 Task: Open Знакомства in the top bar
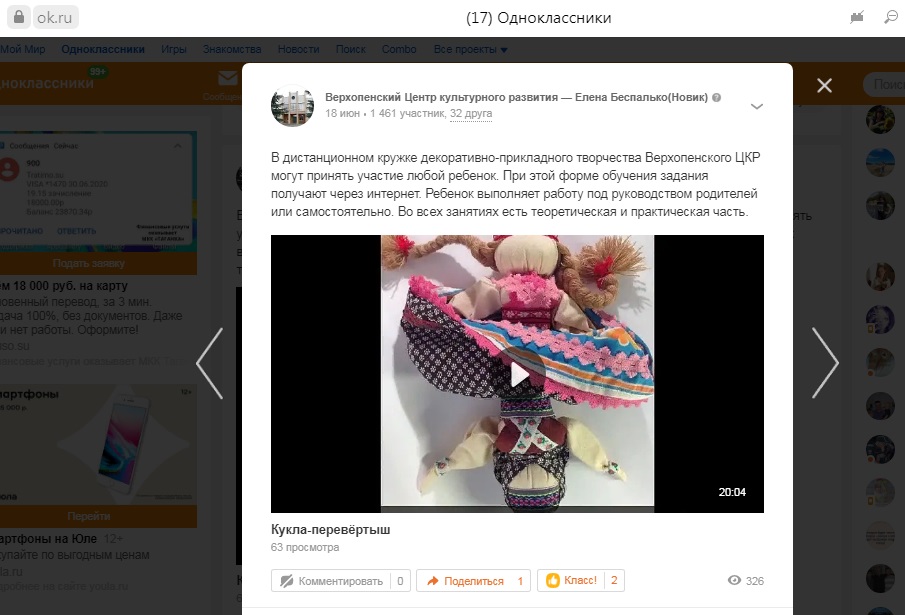click(x=232, y=50)
